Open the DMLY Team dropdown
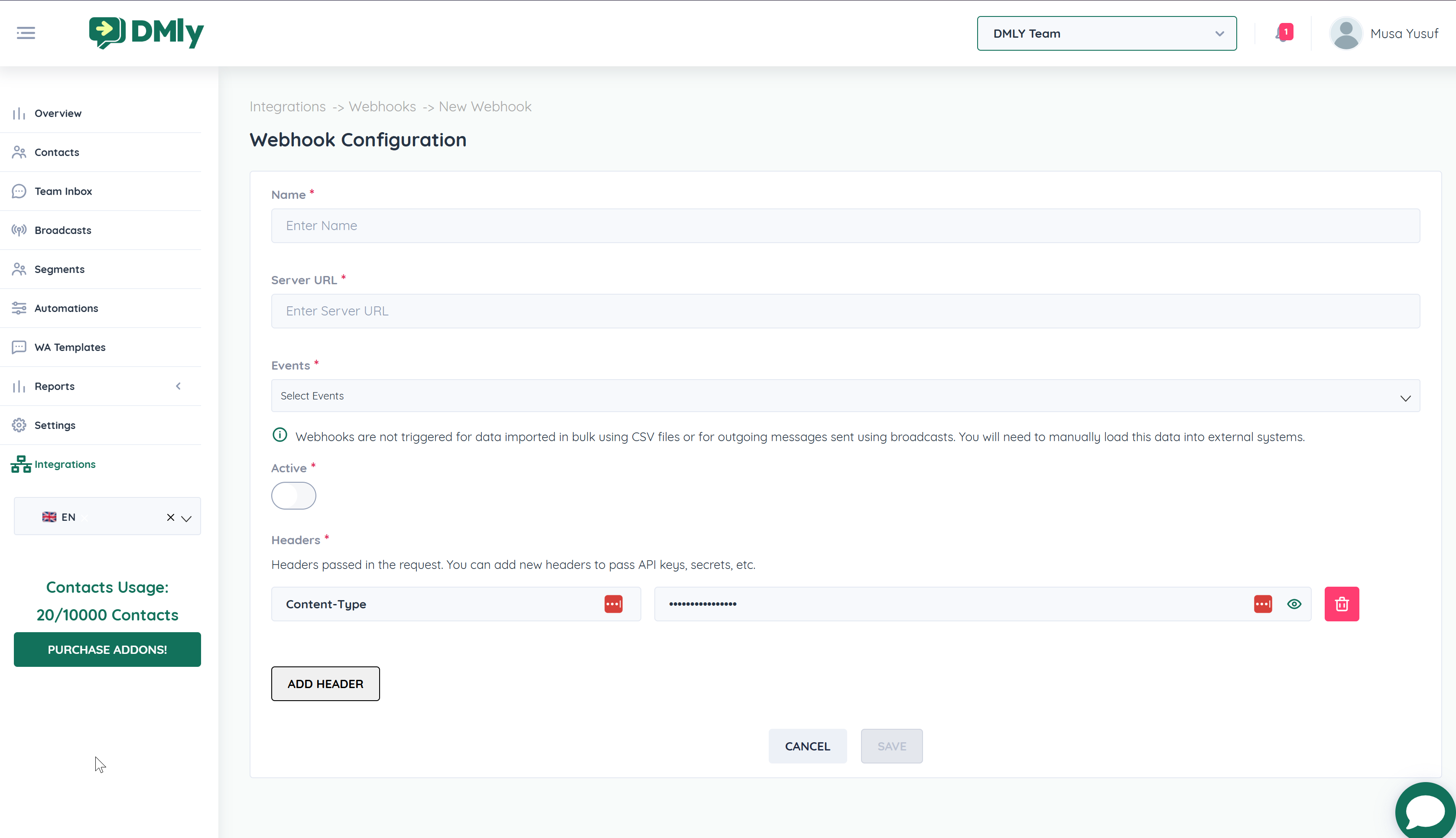This screenshot has width=1456, height=838. 1106,33
